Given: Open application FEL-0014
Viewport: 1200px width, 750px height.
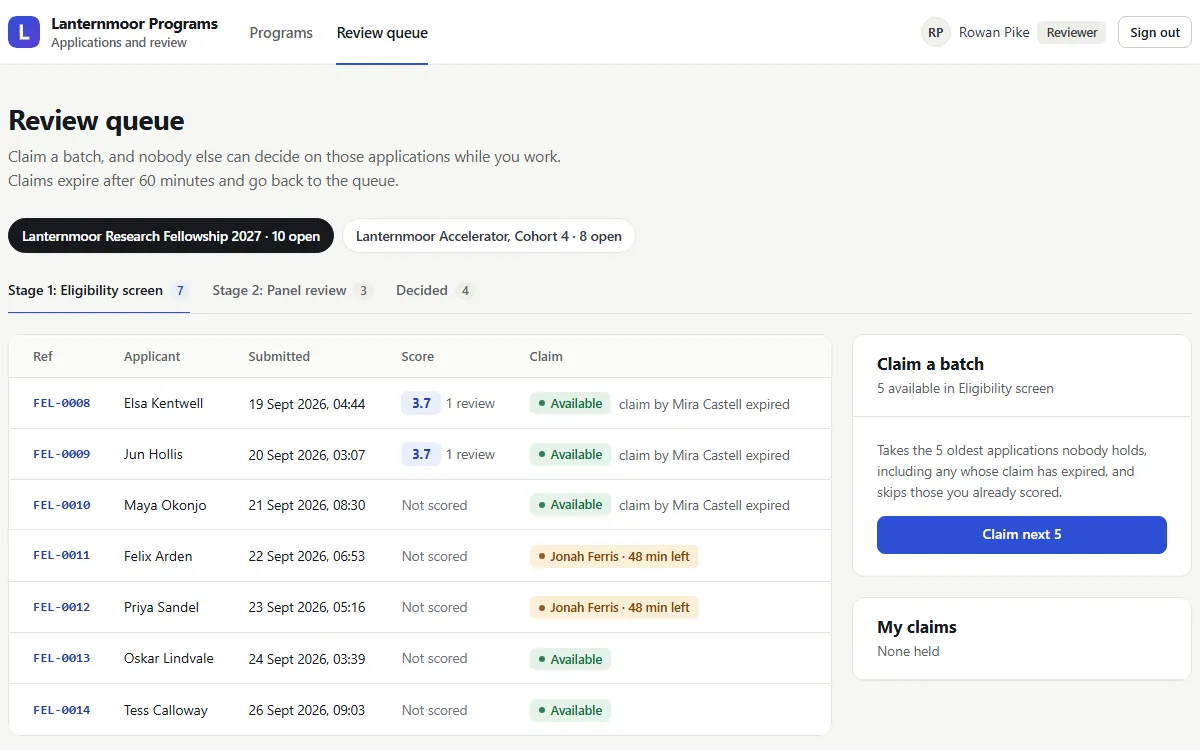Looking at the screenshot, I should (62, 710).
